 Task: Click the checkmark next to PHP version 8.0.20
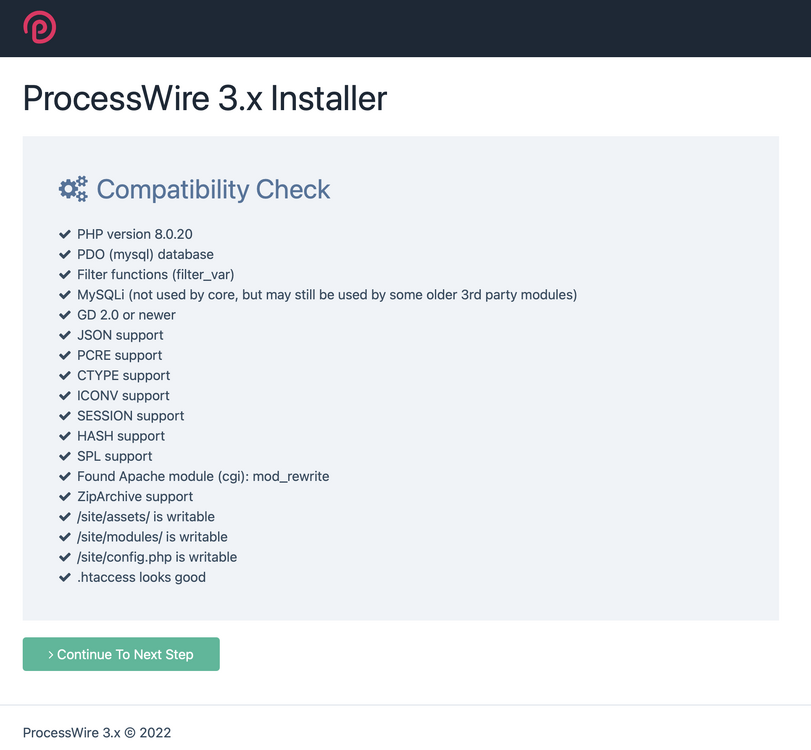point(65,234)
